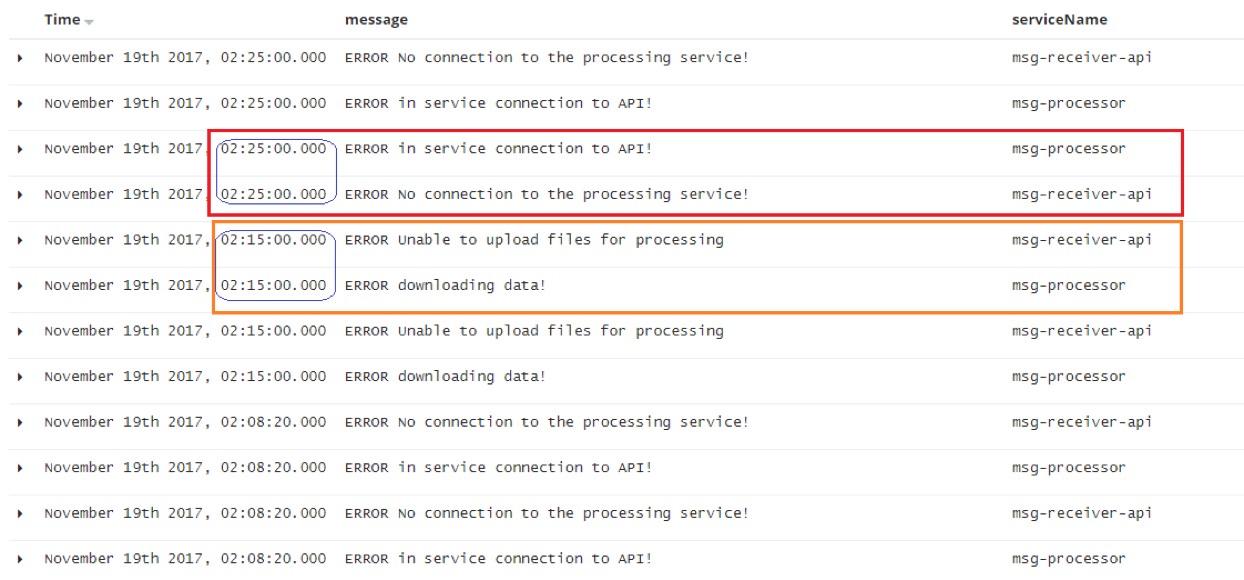Expand red-boxed 'No connection' log row
This screenshot has width=1244, height=580.
click(x=20, y=195)
